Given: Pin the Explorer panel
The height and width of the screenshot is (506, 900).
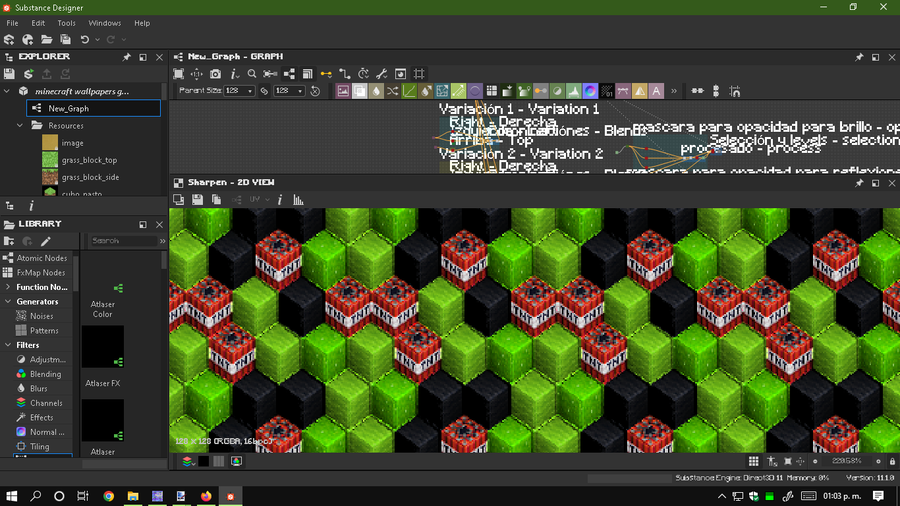Looking at the screenshot, I should tap(126, 57).
